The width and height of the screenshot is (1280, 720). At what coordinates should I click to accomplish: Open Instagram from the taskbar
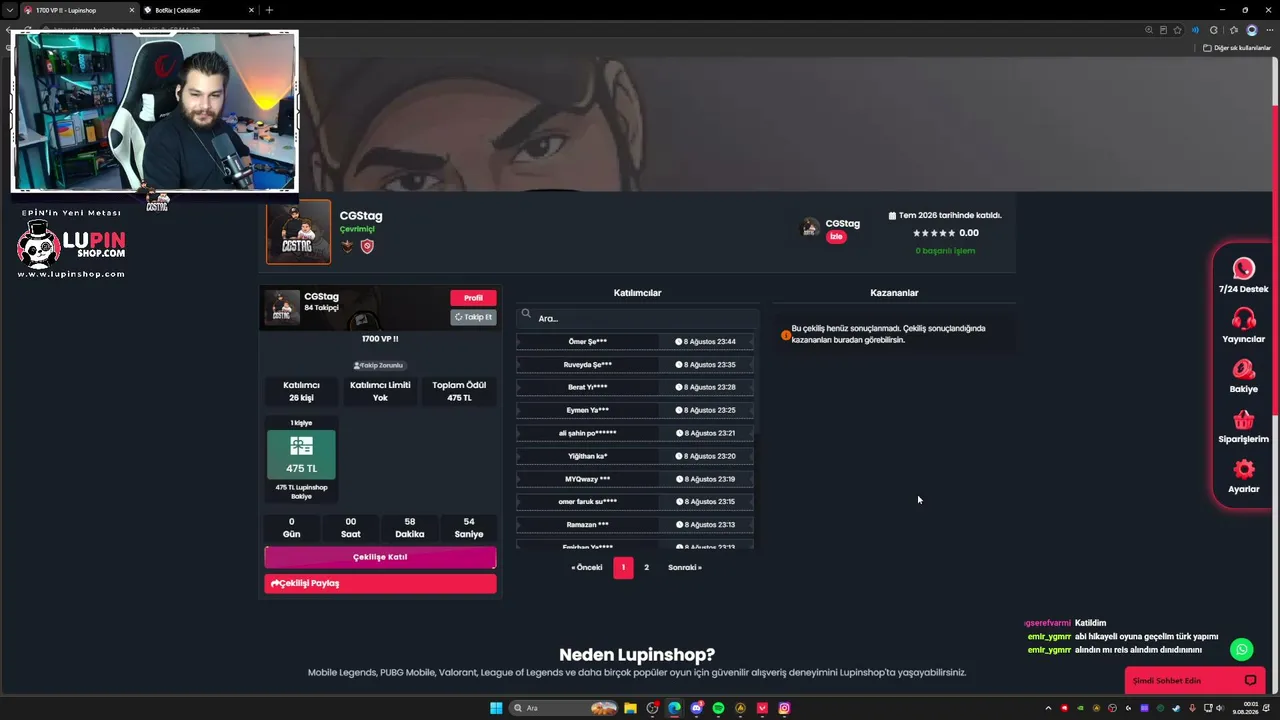[784, 708]
